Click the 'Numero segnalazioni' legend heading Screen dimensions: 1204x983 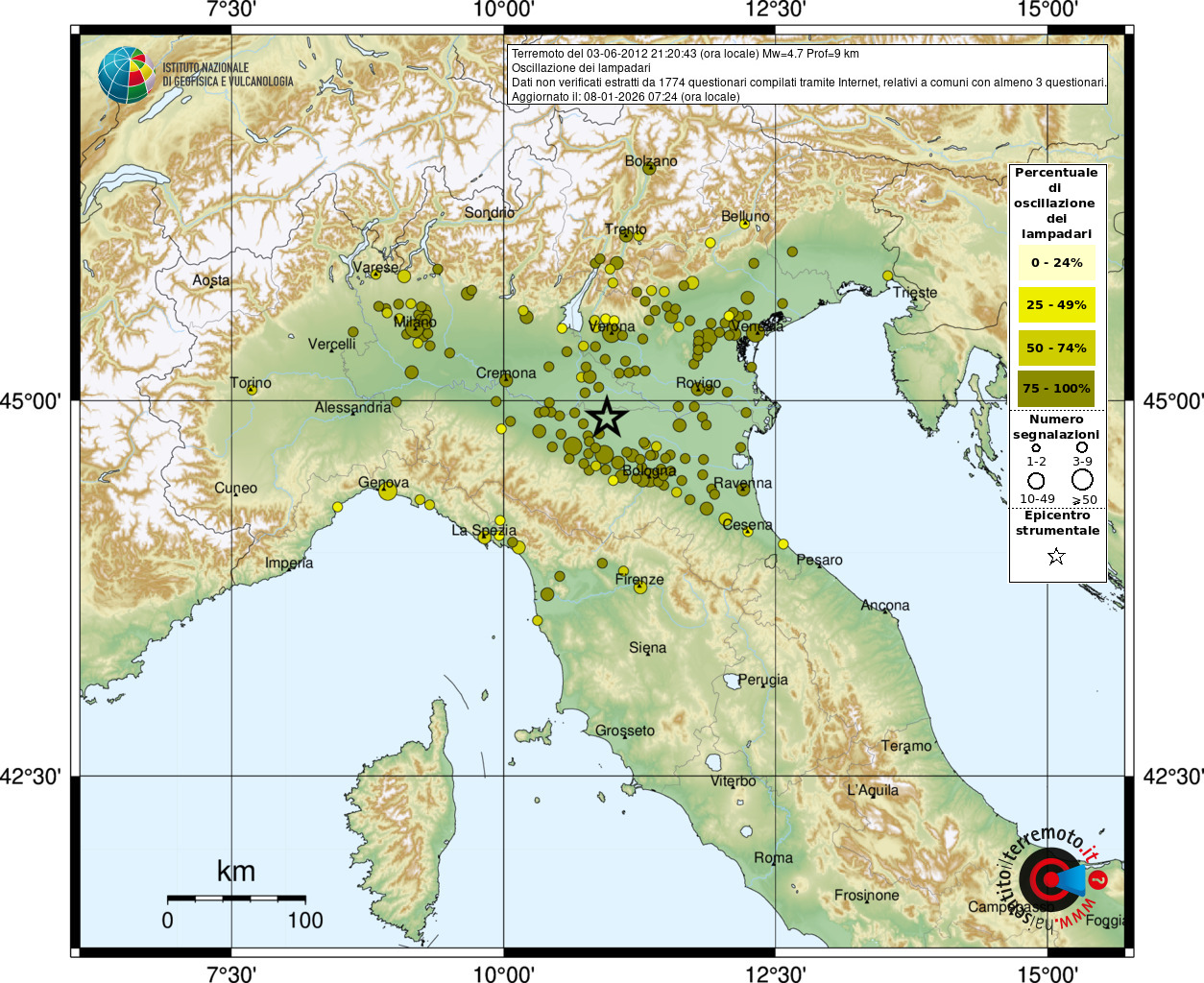(x=1056, y=426)
